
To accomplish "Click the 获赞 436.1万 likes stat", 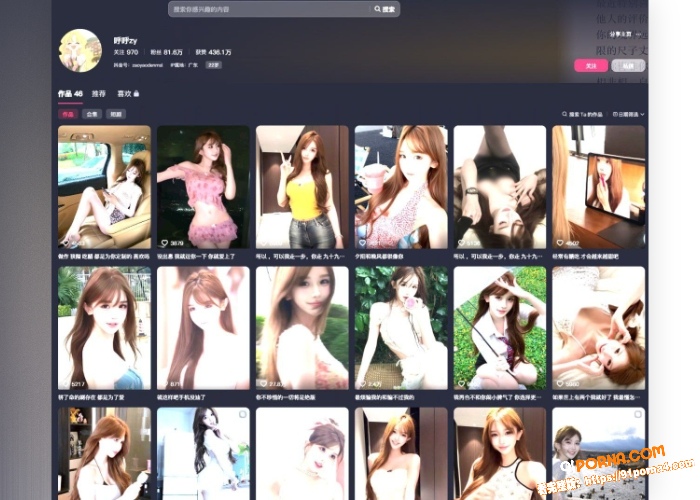I will 213,52.
